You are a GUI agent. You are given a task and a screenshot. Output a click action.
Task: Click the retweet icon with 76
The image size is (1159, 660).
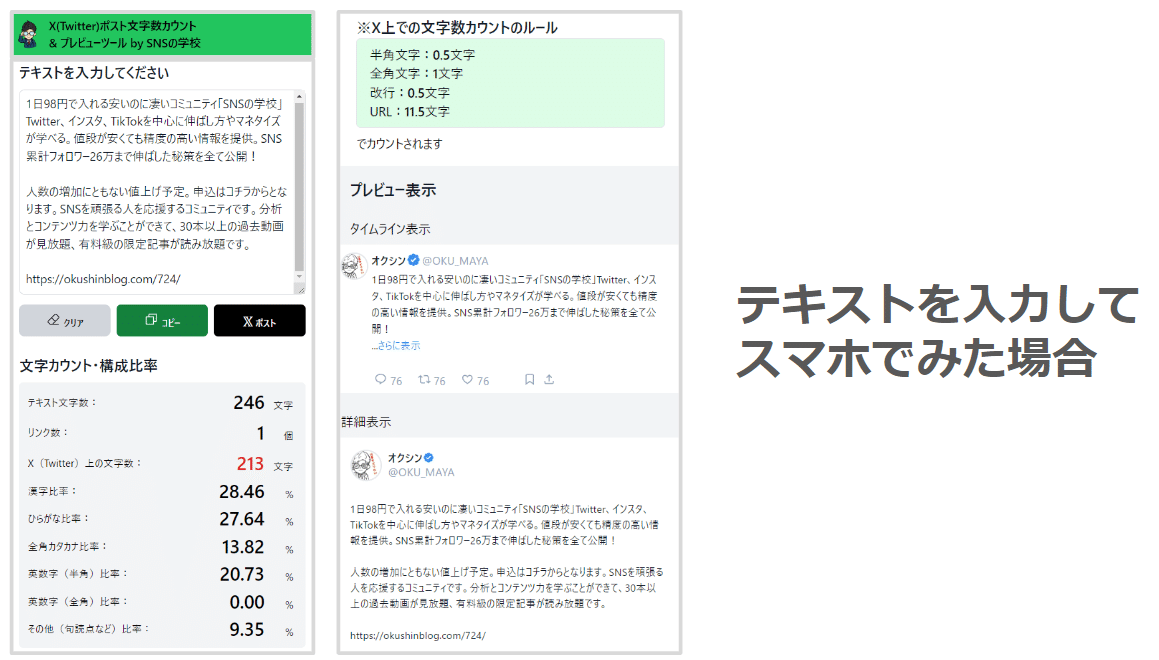[424, 379]
